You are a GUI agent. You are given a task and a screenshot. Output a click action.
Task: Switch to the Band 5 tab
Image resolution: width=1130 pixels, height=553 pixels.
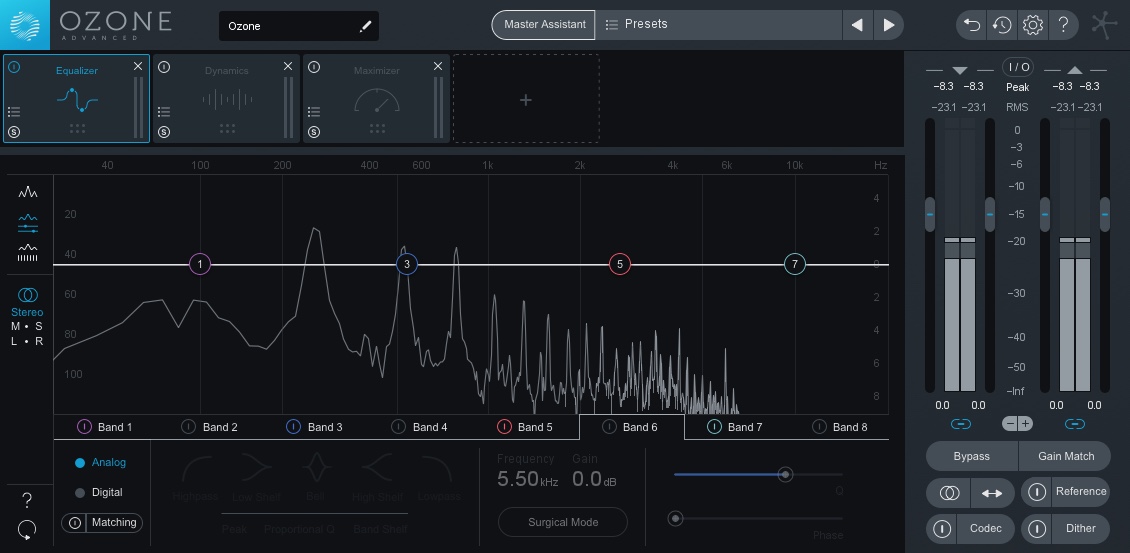click(x=526, y=427)
